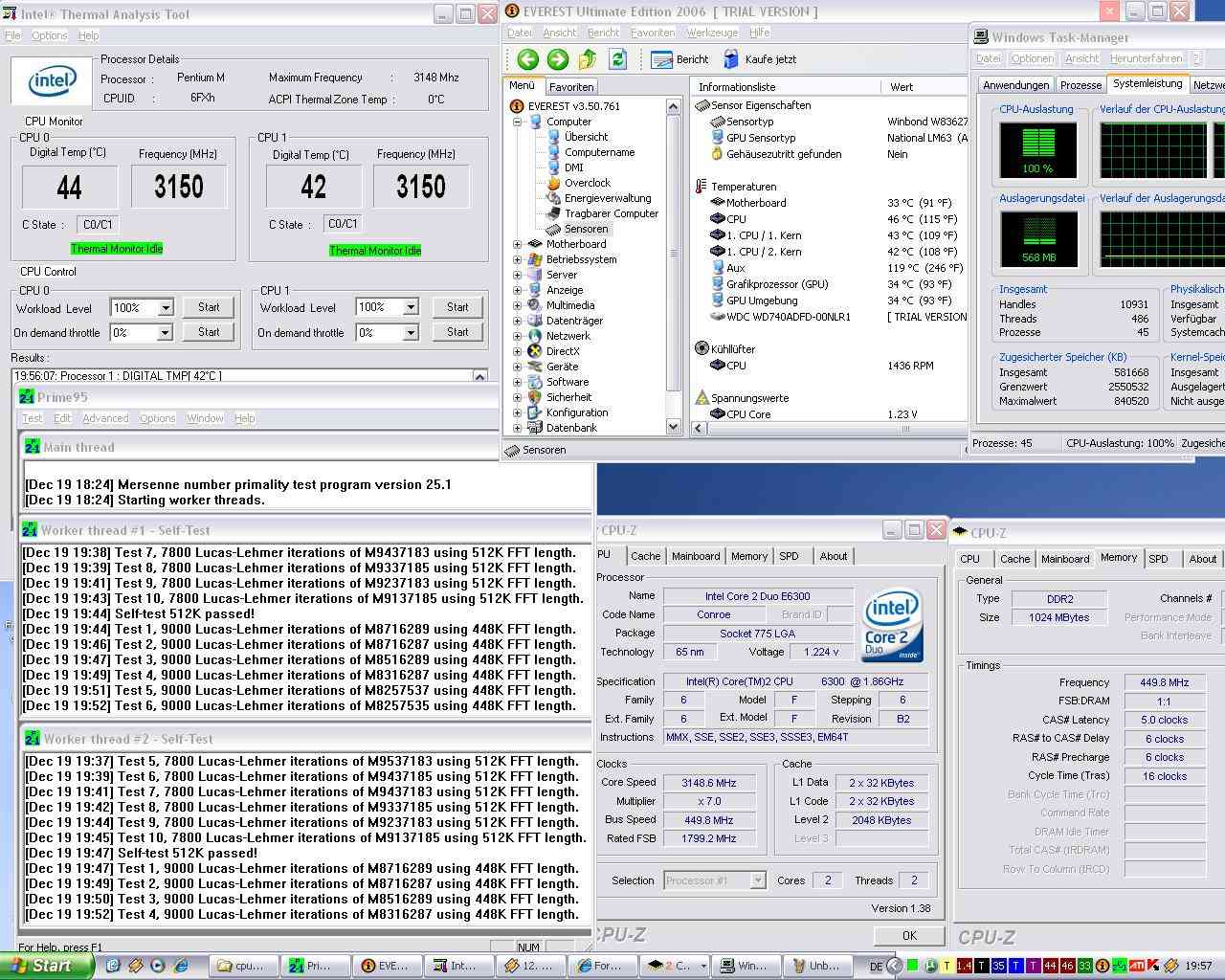
Task: Click Prime95 Main thread window icon
Action: [x=33, y=447]
